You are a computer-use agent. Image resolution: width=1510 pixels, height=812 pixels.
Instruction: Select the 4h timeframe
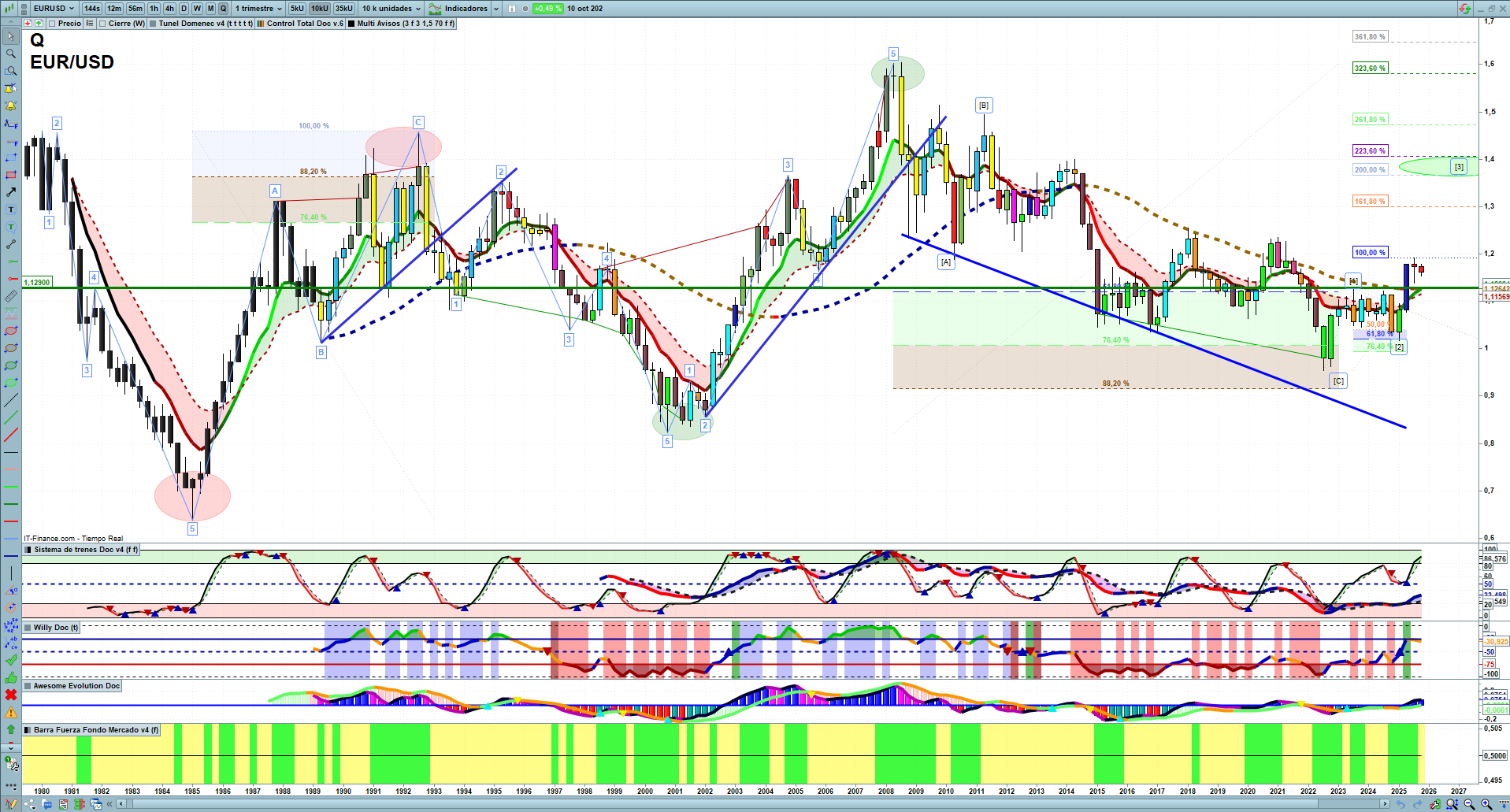pos(169,9)
